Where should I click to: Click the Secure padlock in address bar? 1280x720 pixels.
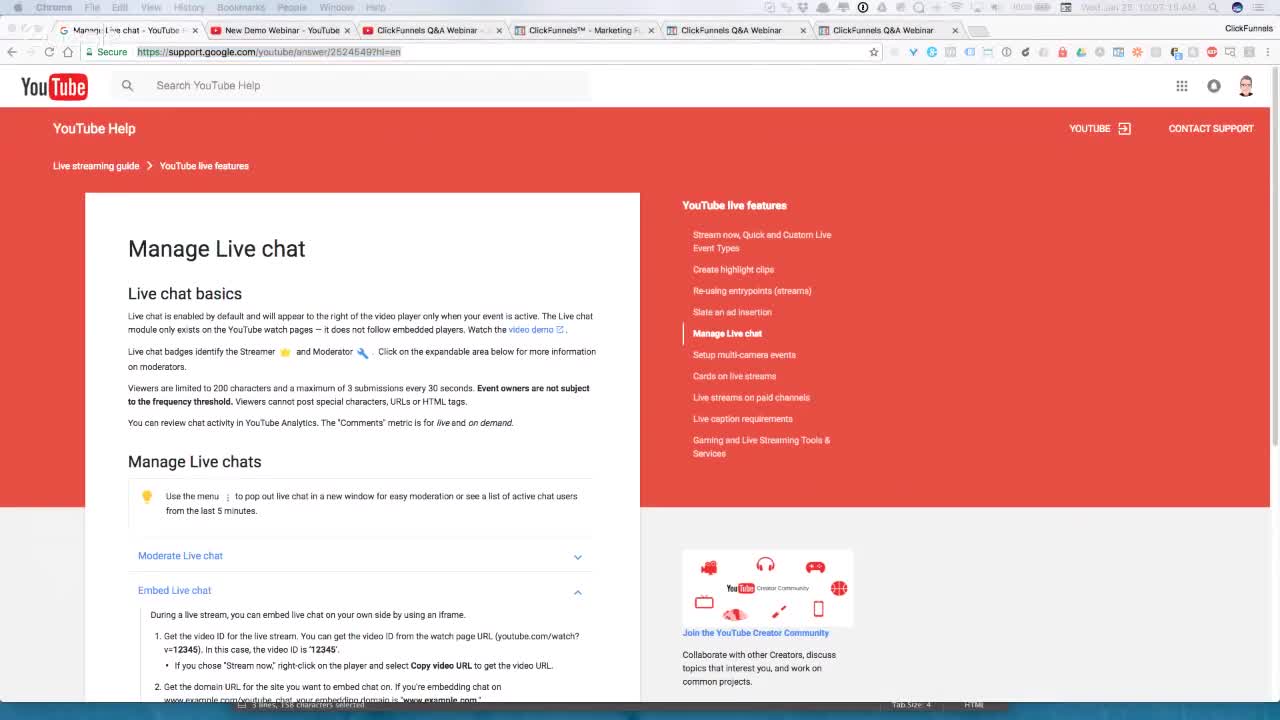click(89, 52)
